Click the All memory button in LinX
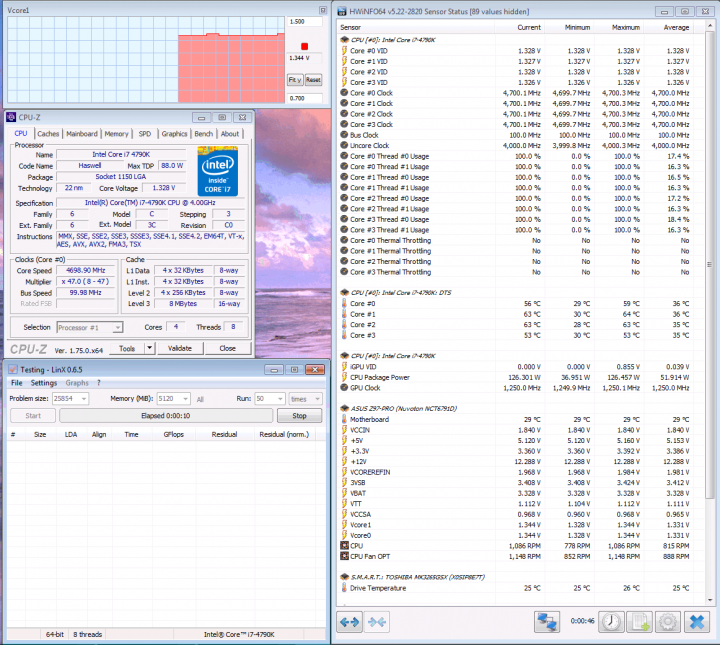This screenshot has width=720, height=645. click(x=200, y=399)
